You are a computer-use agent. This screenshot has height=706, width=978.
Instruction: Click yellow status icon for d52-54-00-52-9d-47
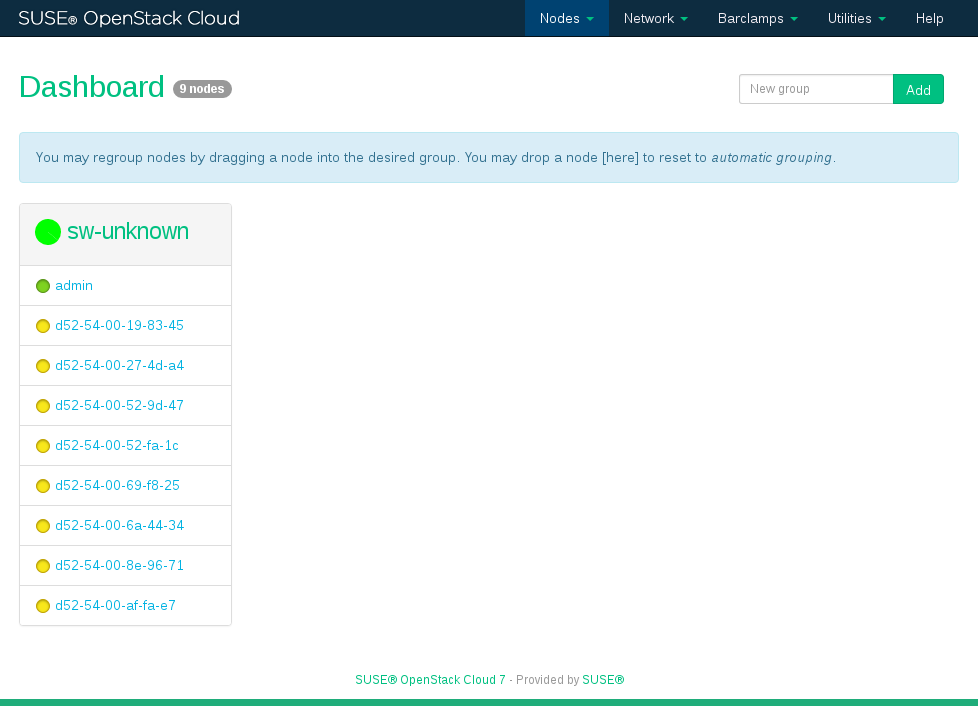43,406
